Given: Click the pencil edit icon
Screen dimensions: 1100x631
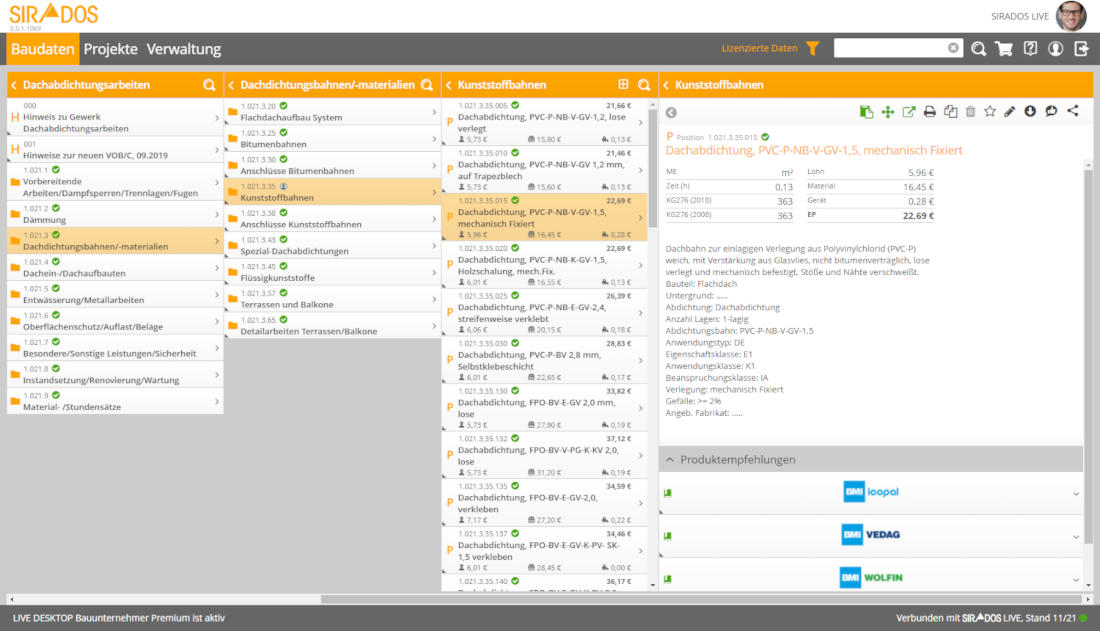Looking at the screenshot, I should pyautogui.click(x=1010, y=112).
